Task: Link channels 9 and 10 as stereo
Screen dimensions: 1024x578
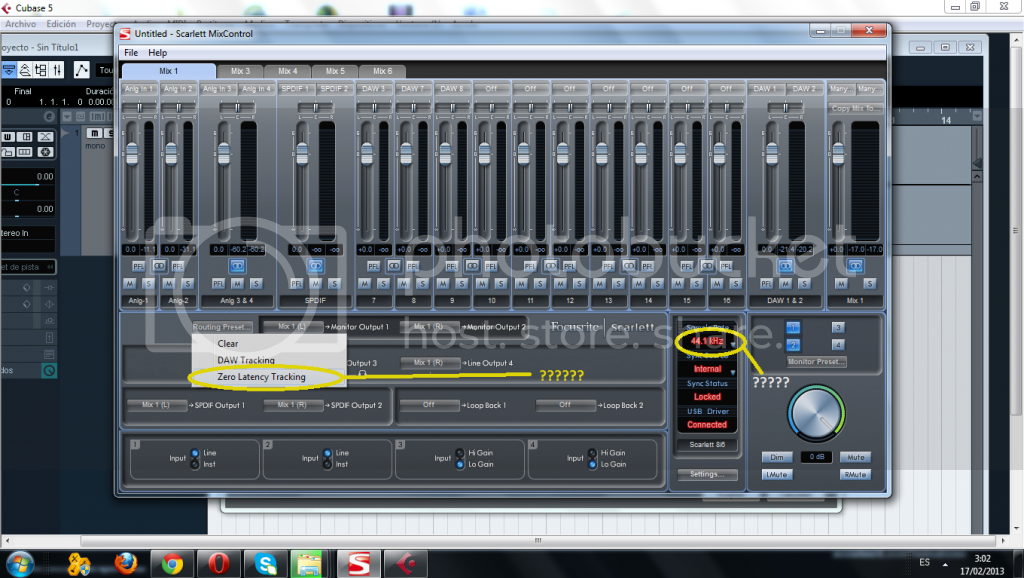Action: 472,266
